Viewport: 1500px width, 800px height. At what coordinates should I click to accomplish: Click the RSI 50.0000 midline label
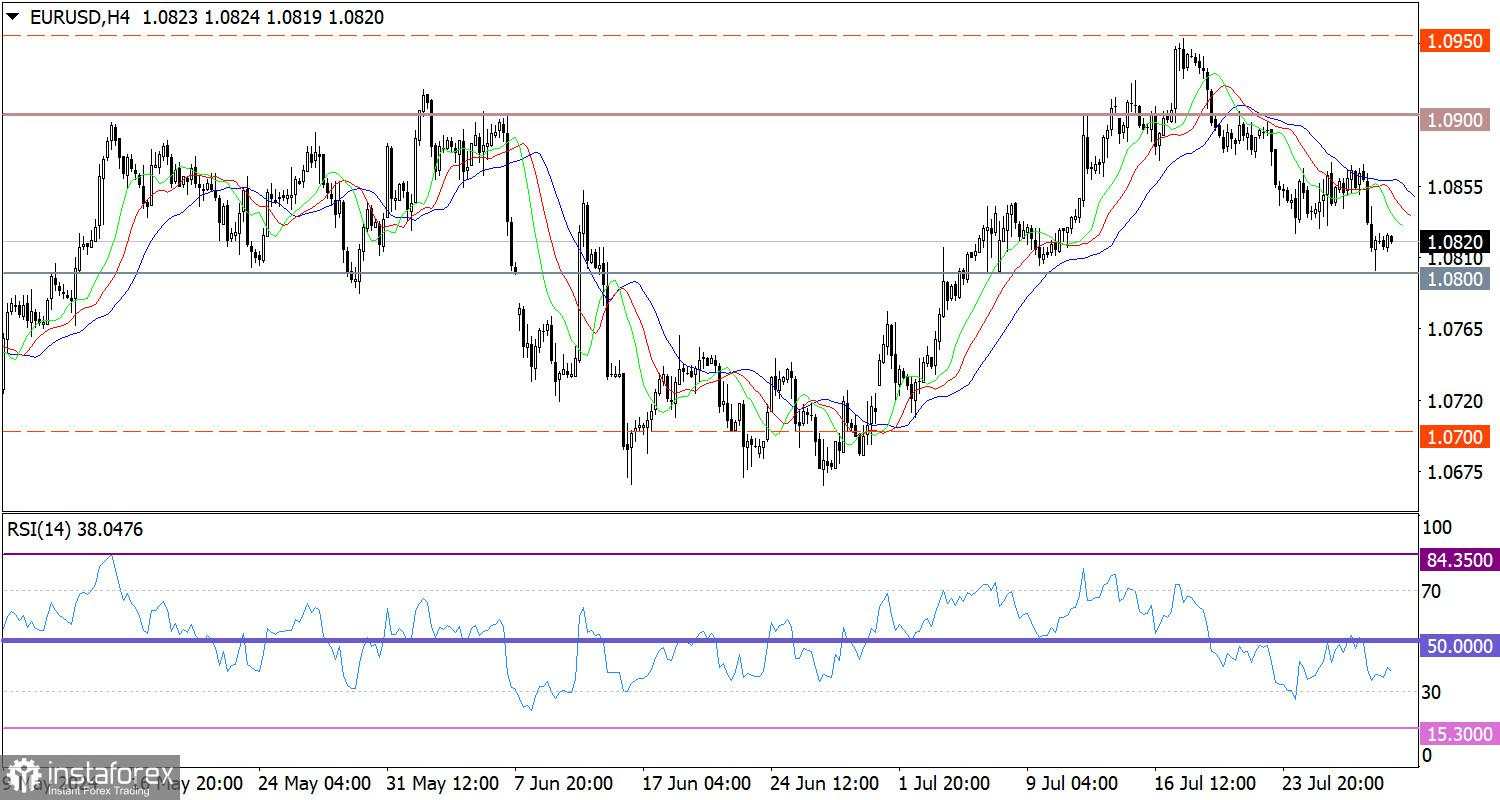(x=1459, y=646)
